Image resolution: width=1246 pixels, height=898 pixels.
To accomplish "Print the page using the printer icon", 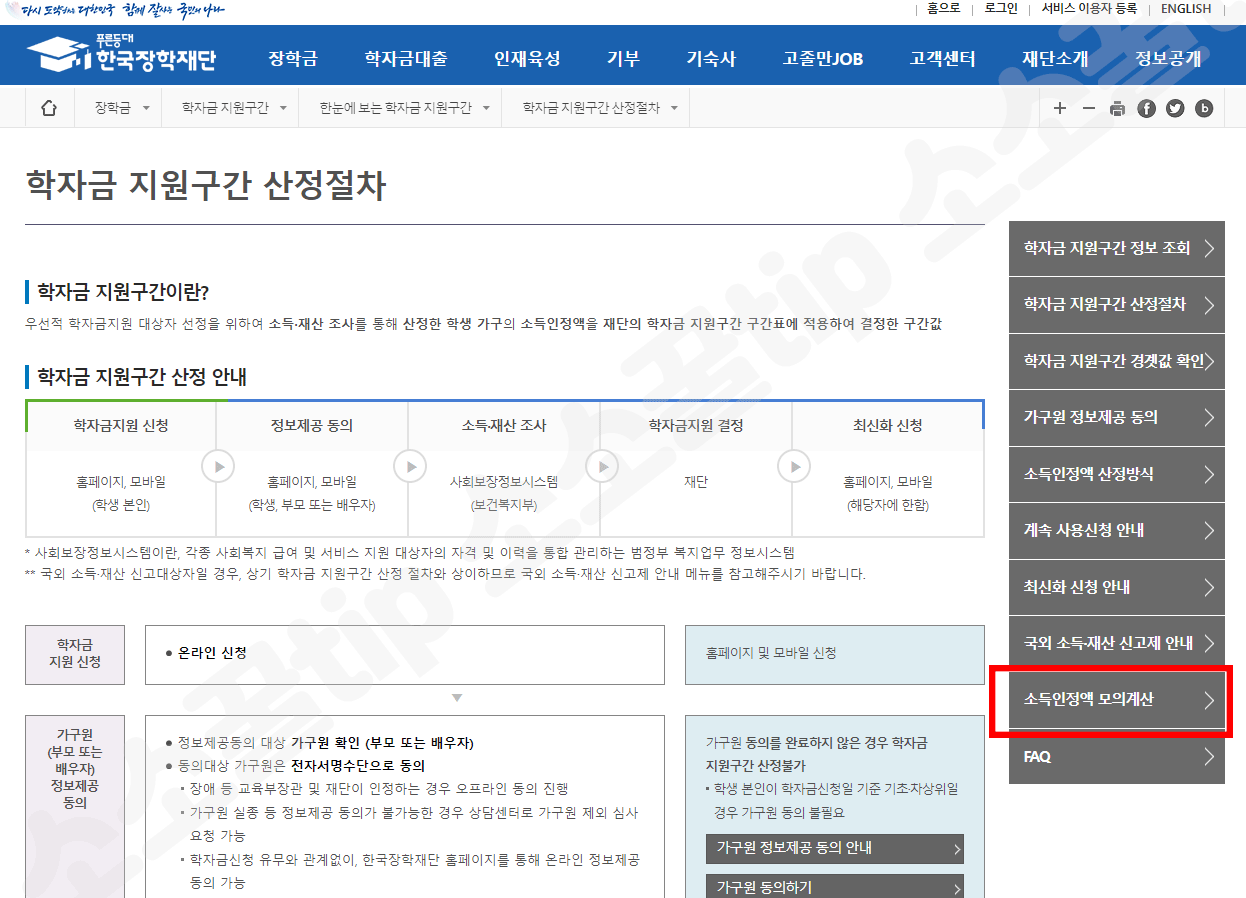I will click(1117, 107).
